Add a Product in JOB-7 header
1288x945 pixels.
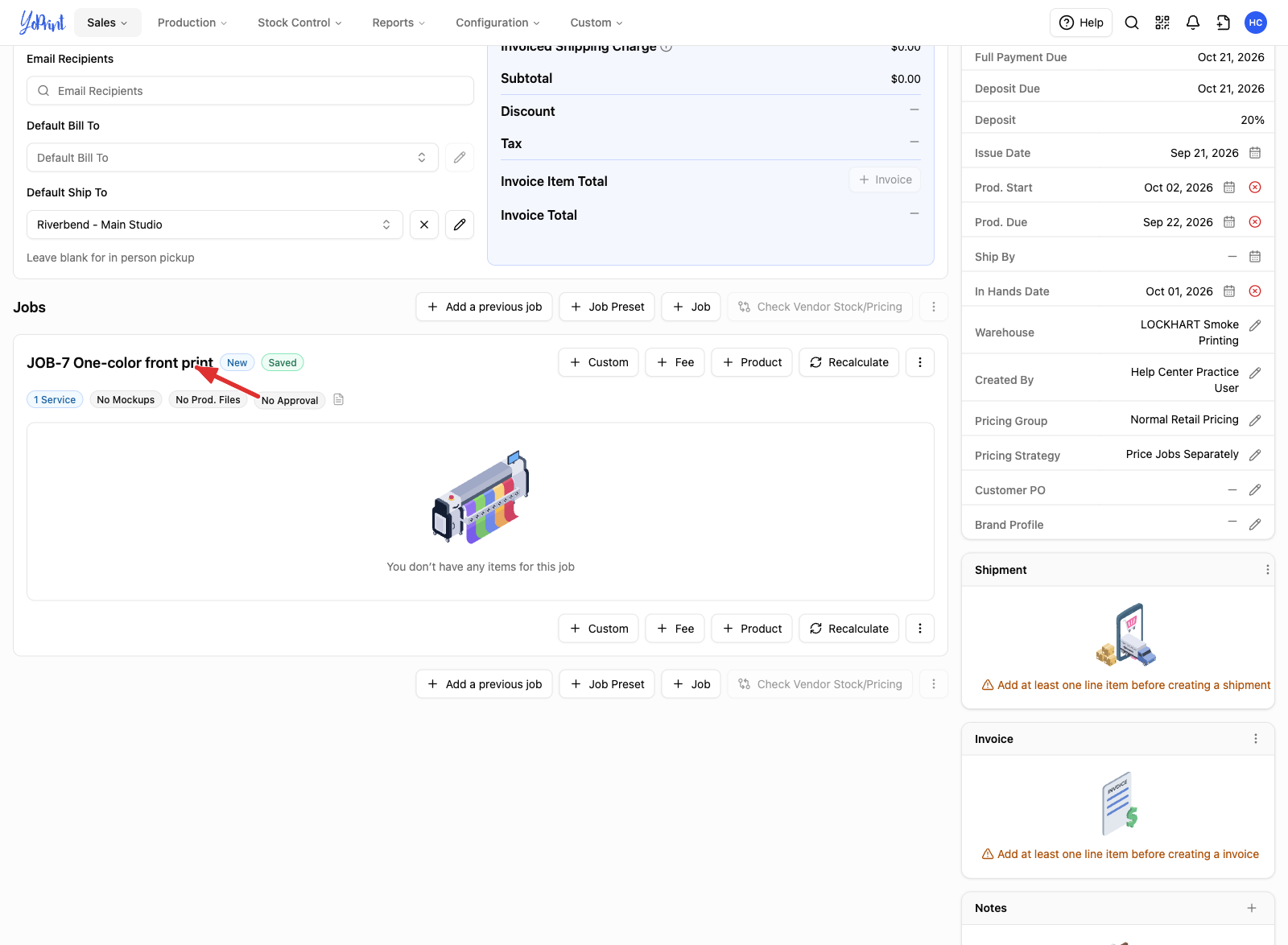753,362
